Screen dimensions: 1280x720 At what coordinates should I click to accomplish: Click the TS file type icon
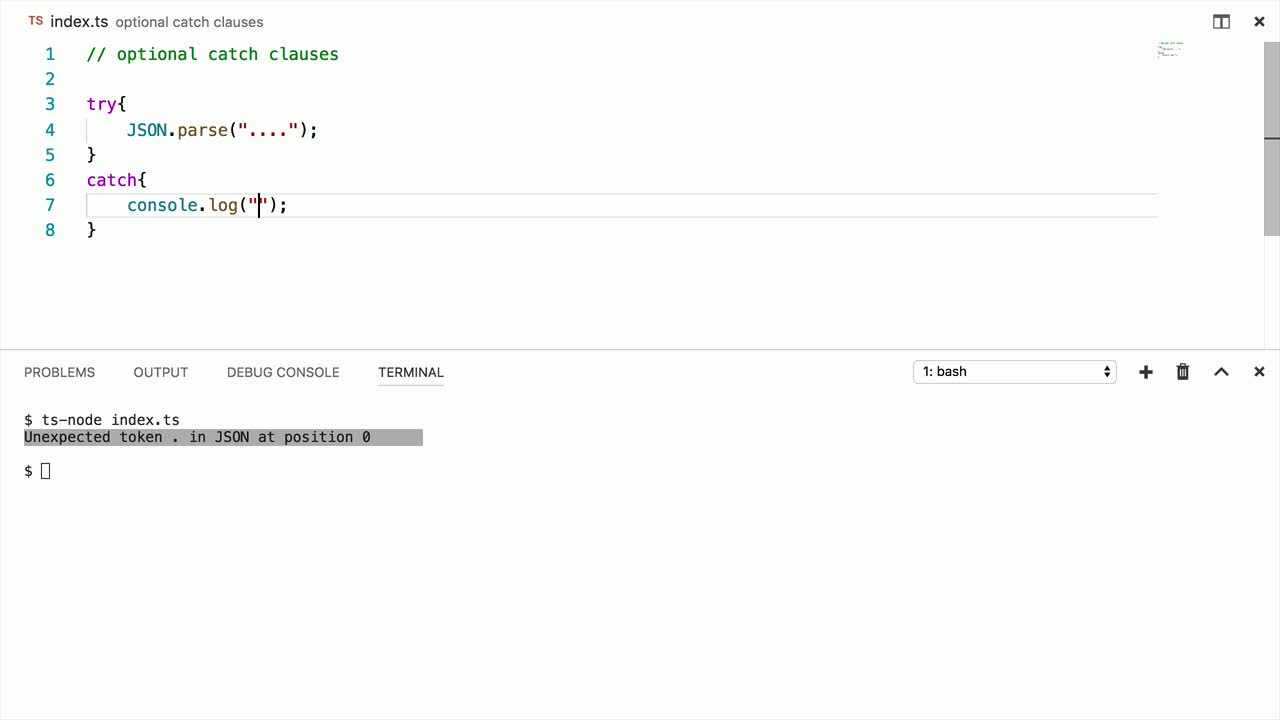[36, 21]
